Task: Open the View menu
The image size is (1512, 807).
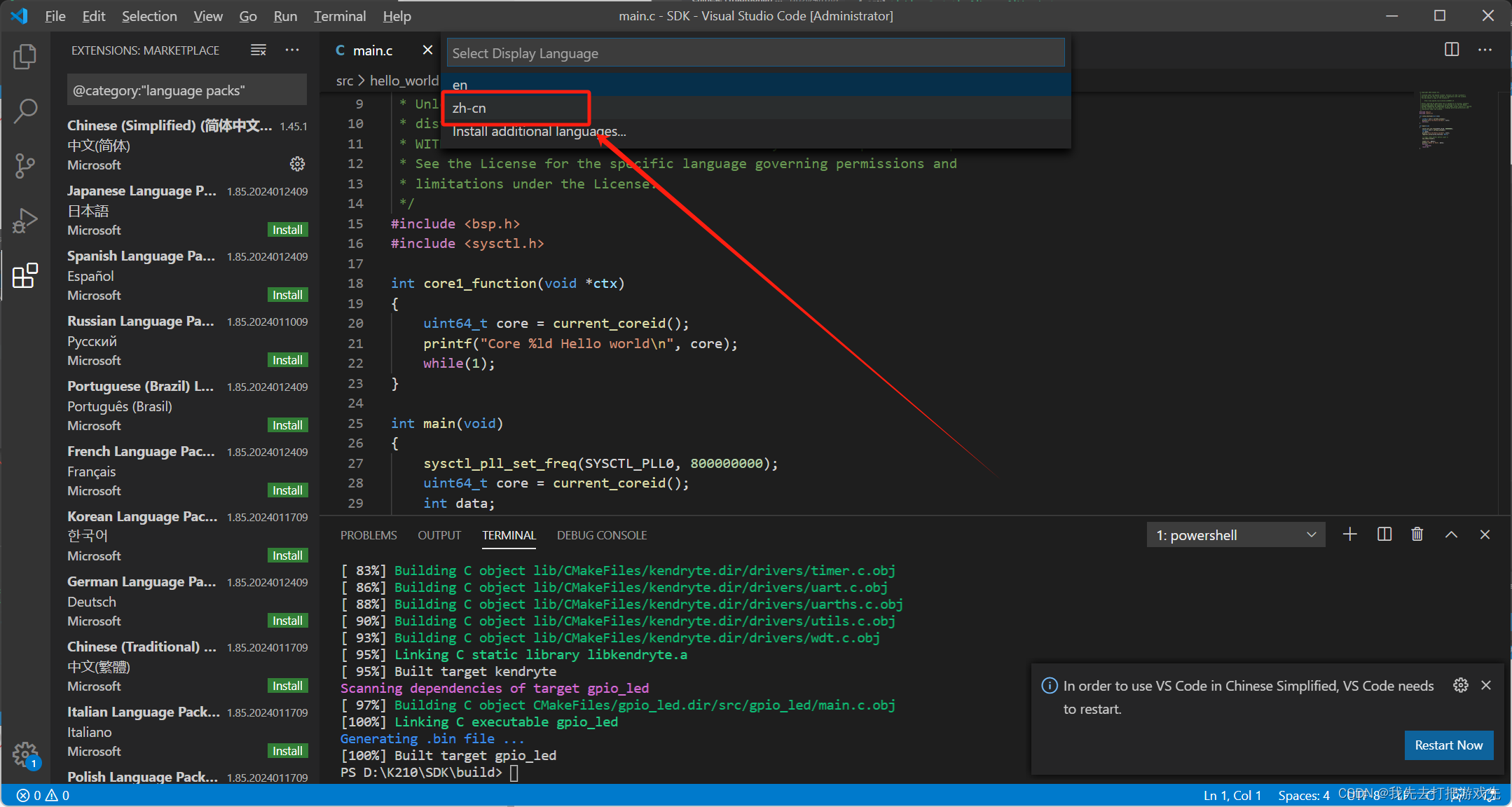Action: [208, 16]
